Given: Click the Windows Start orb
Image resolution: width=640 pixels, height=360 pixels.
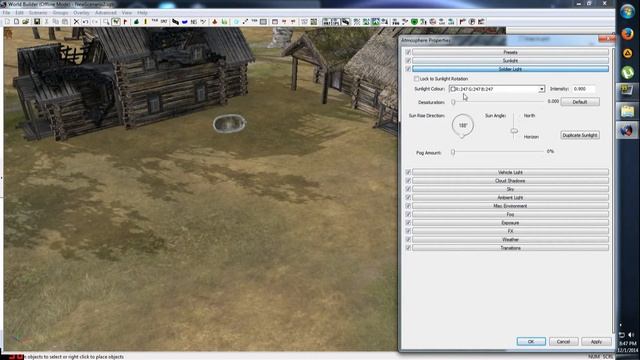Looking at the screenshot, I should click(627, 12).
